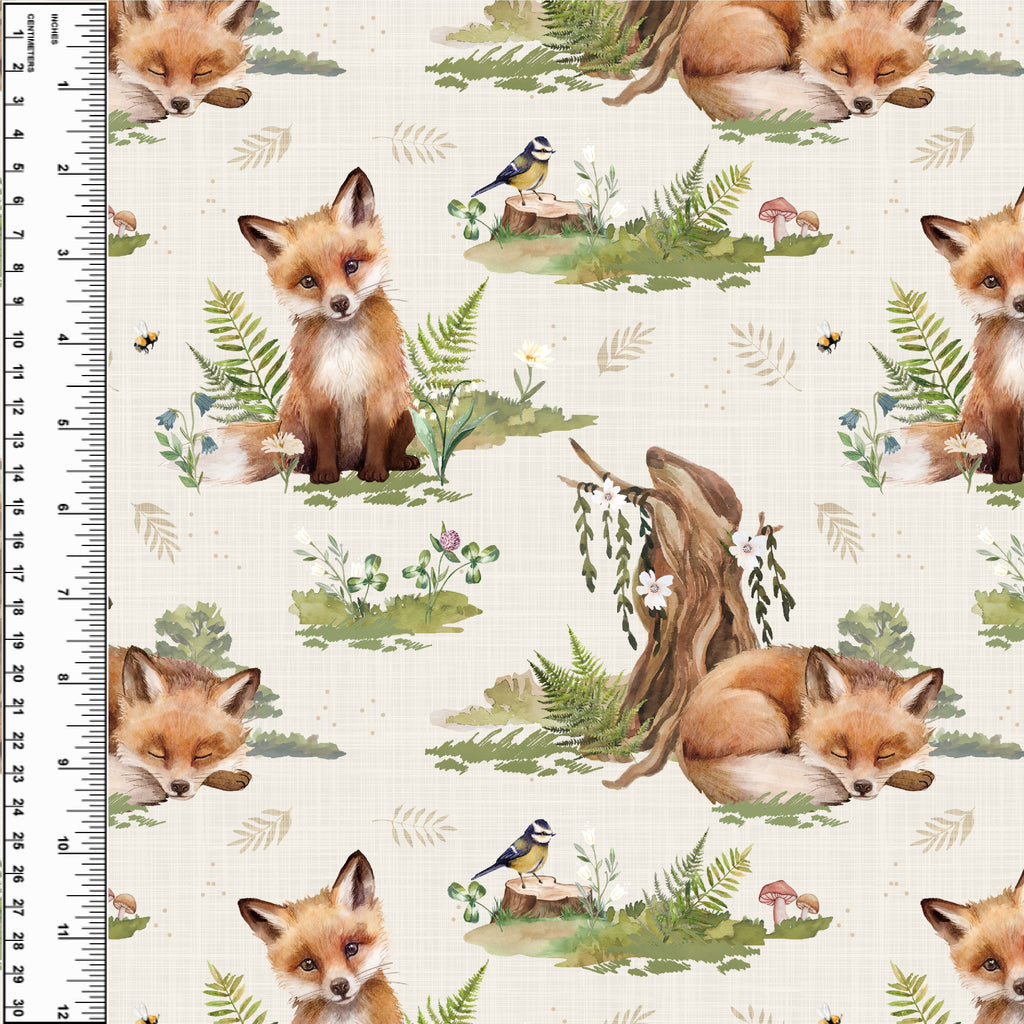Screen dimensions: 1024x1024
Task: Click the hollow tree trunk with hanging vines
Action: (690, 560)
